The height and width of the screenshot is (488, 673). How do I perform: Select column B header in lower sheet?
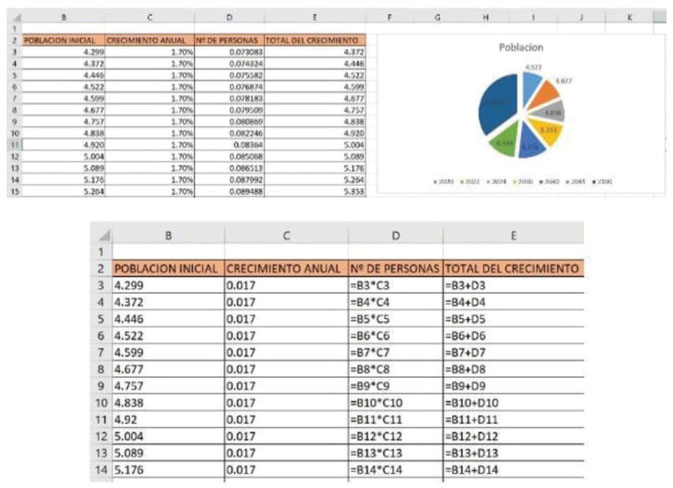point(167,235)
